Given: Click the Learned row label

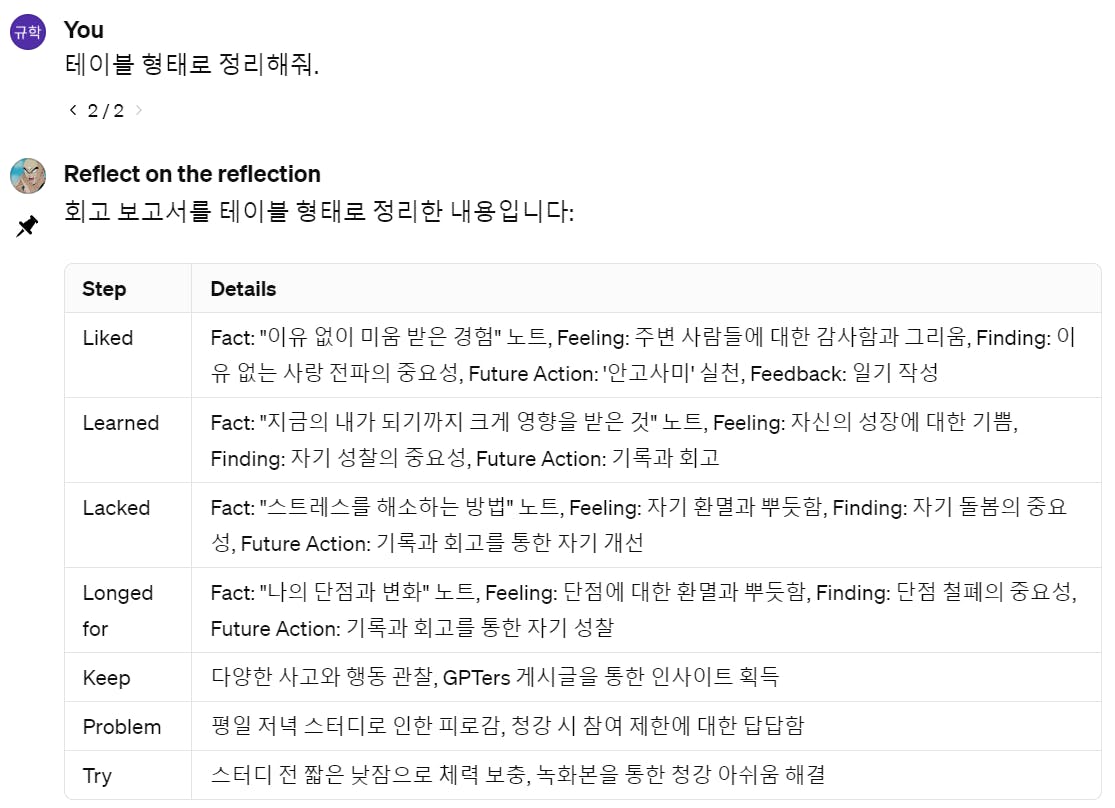Looking at the screenshot, I should coord(121,423).
